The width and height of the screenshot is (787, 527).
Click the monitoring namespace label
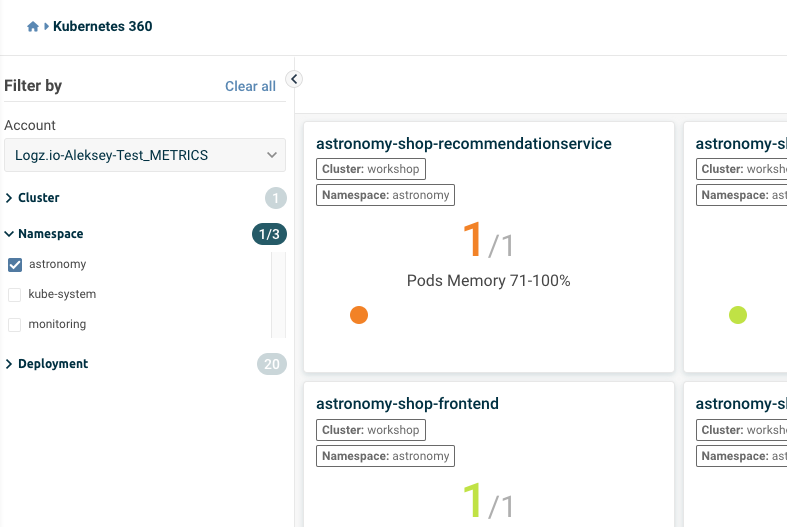pyautogui.click(x=57, y=324)
